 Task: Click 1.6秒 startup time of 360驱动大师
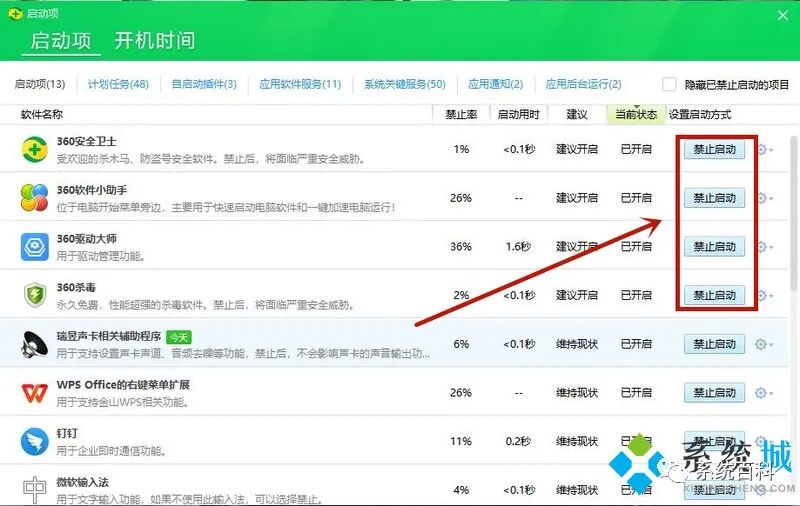518,247
